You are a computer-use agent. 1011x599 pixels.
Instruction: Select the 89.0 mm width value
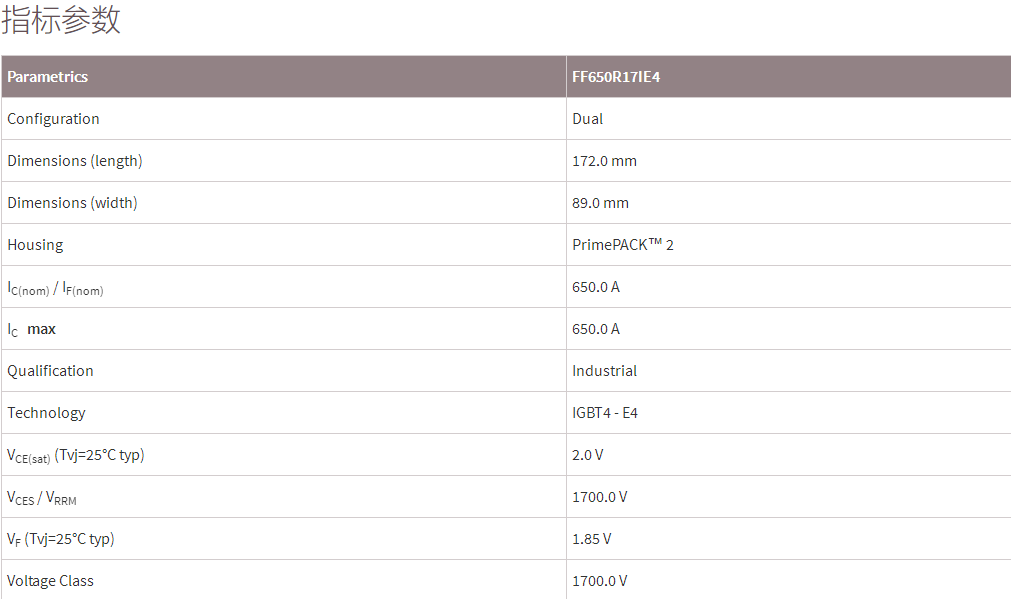[600, 203]
